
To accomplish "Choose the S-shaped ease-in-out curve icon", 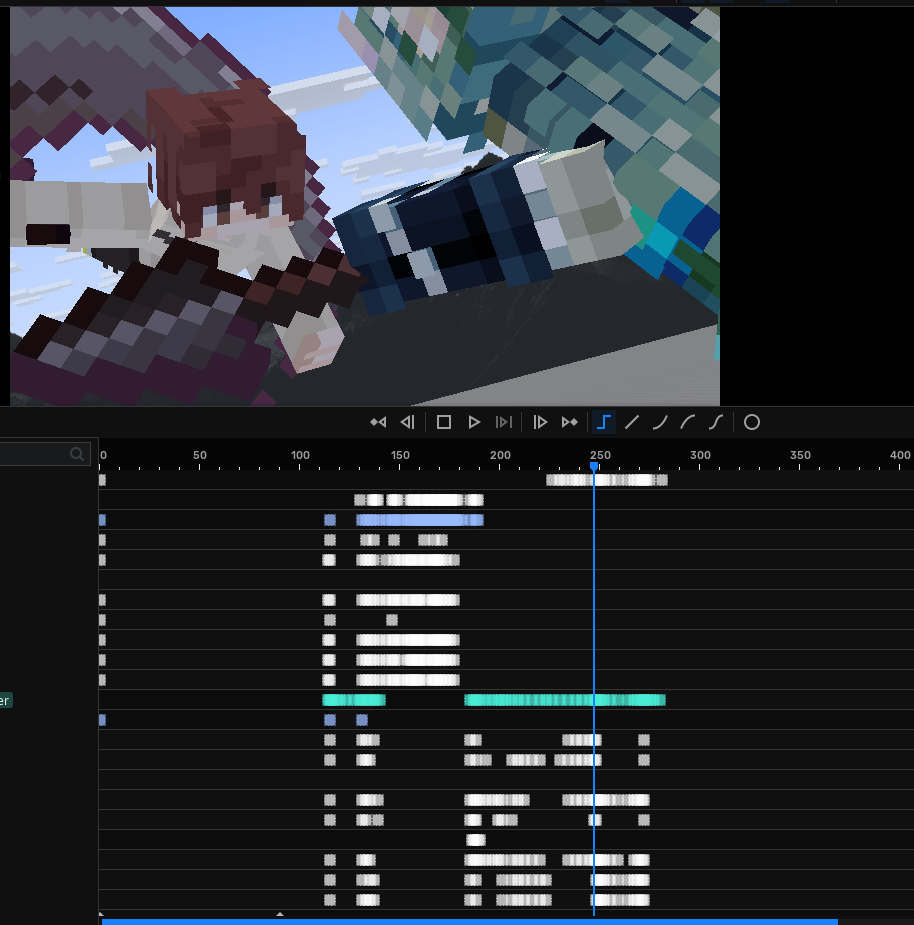I will (x=716, y=422).
